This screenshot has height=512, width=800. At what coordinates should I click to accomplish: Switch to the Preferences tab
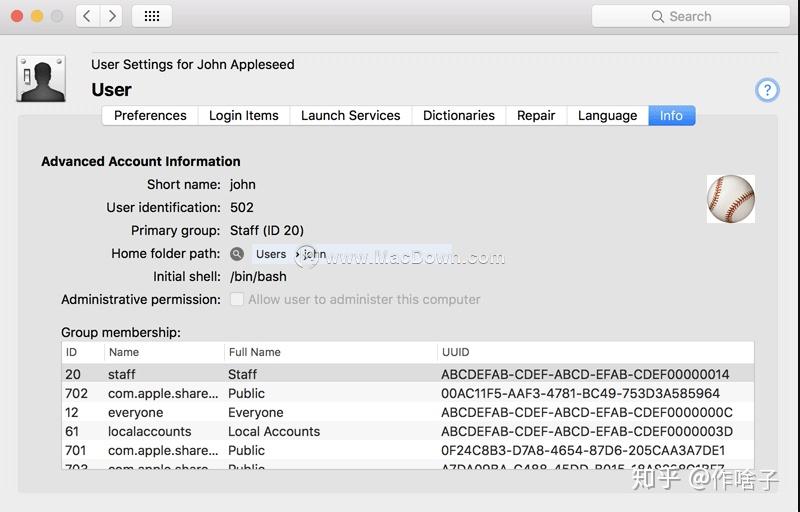(150, 115)
